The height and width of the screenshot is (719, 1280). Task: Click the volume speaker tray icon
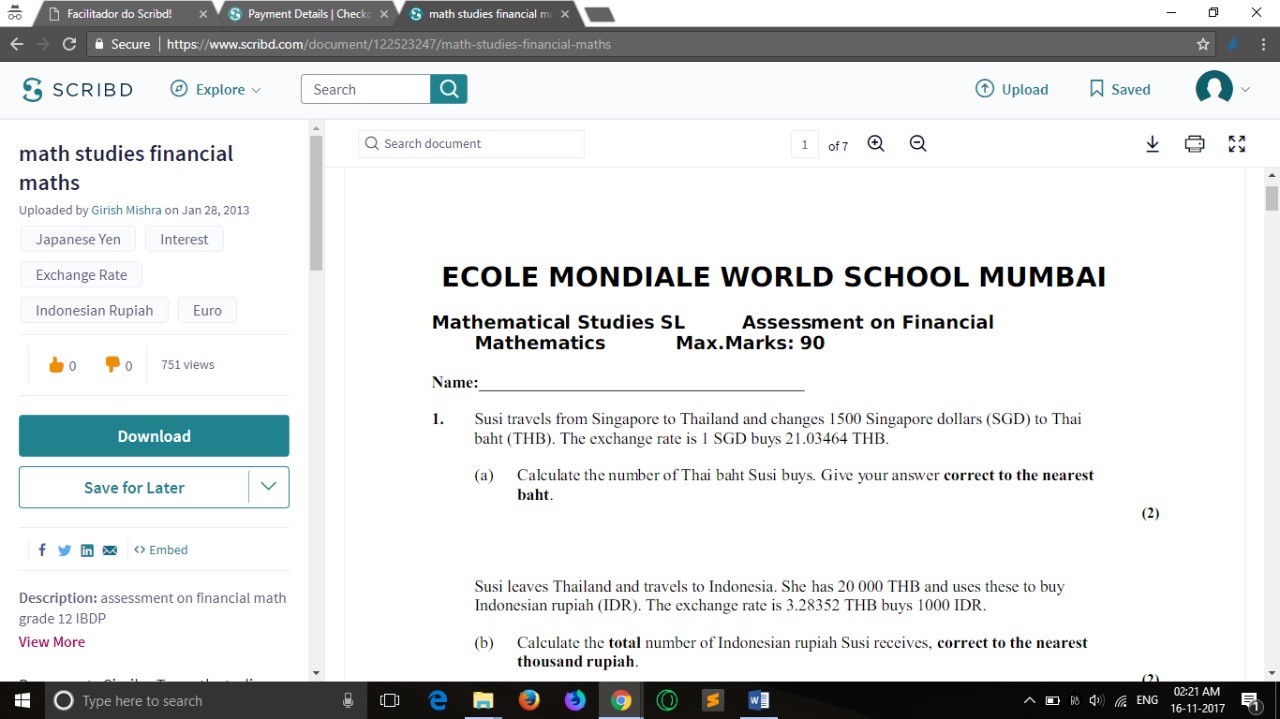point(1096,701)
